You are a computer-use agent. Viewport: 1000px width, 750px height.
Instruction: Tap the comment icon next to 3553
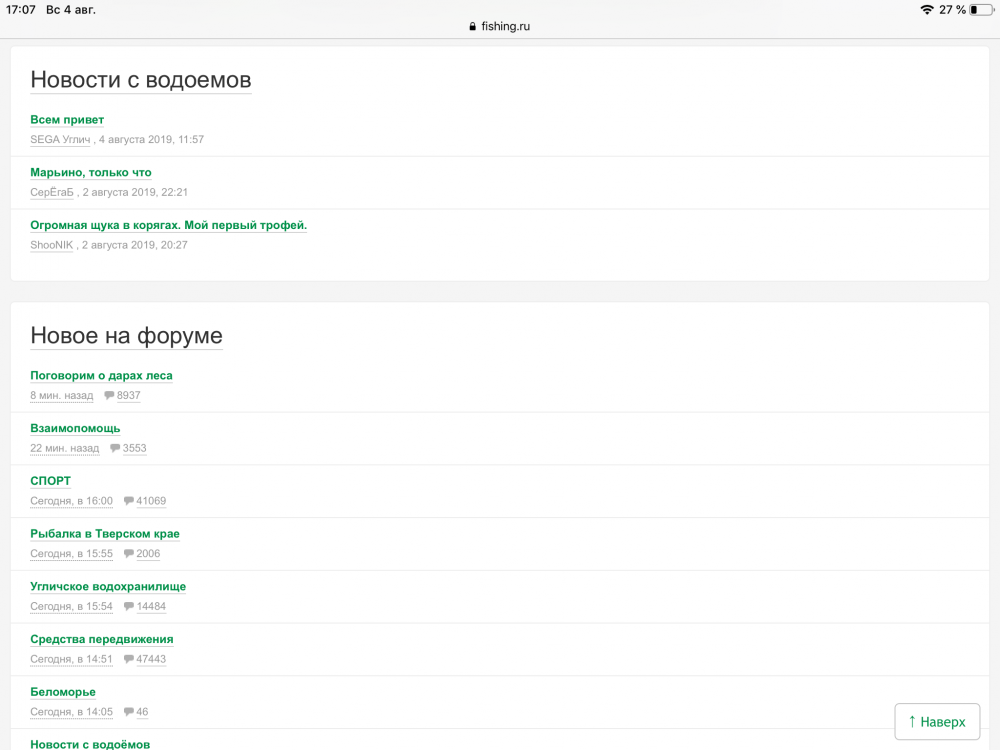coord(115,448)
